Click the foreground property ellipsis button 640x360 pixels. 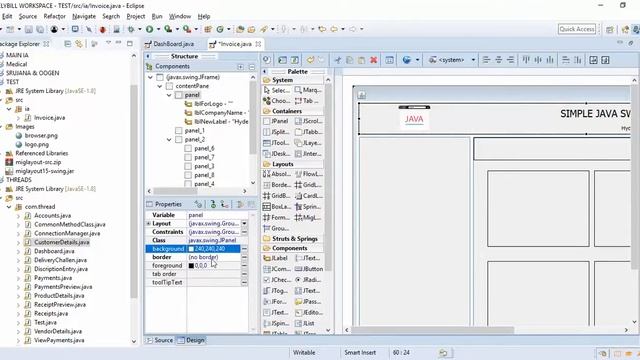tap(244, 266)
